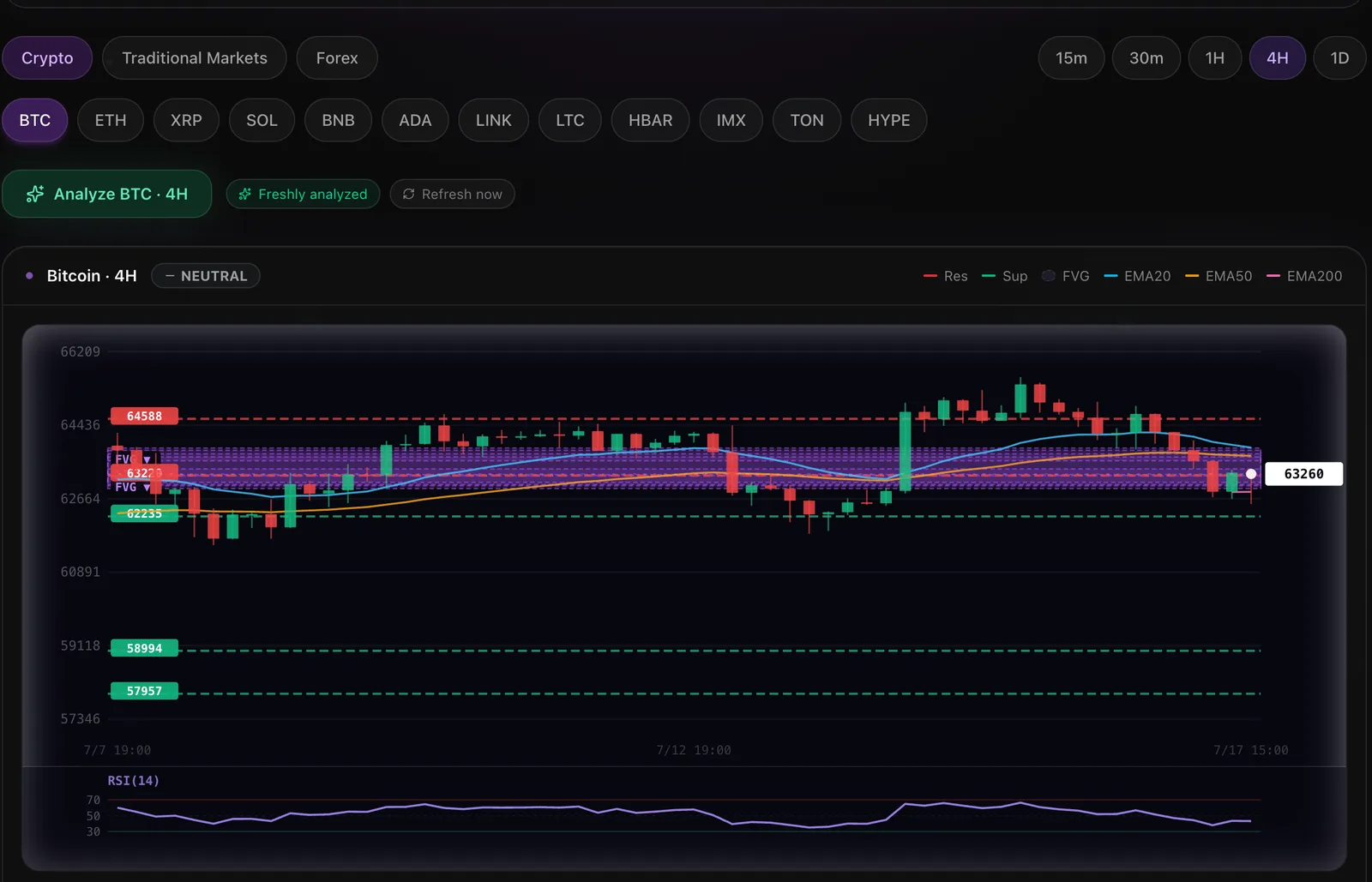Click the sparkle icon in Analyze button
The width and height of the screenshot is (1372, 882).
(x=35, y=194)
